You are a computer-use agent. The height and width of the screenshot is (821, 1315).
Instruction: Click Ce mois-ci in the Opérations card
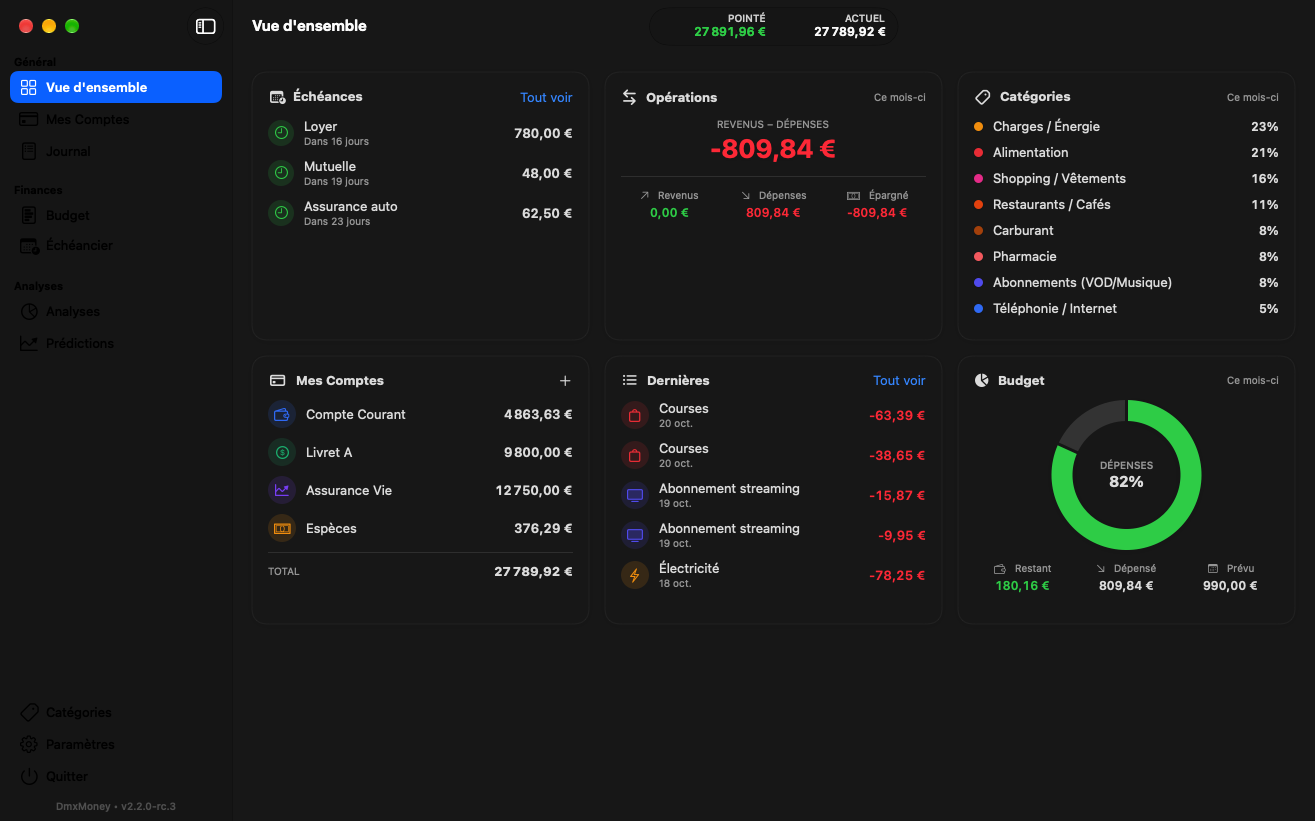click(x=900, y=97)
